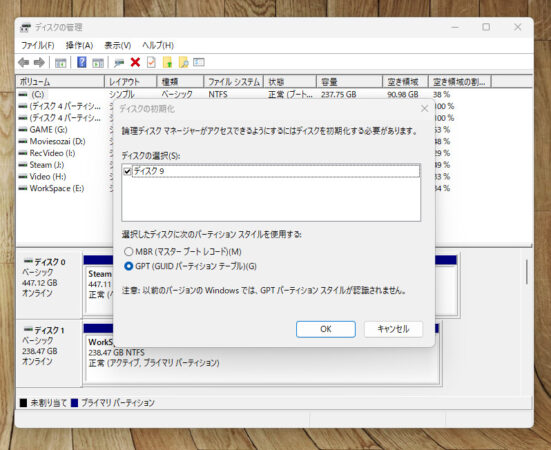The height and width of the screenshot is (450, 551).
Task: Click the Steam partition block on Disk 0
Action: (99, 290)
